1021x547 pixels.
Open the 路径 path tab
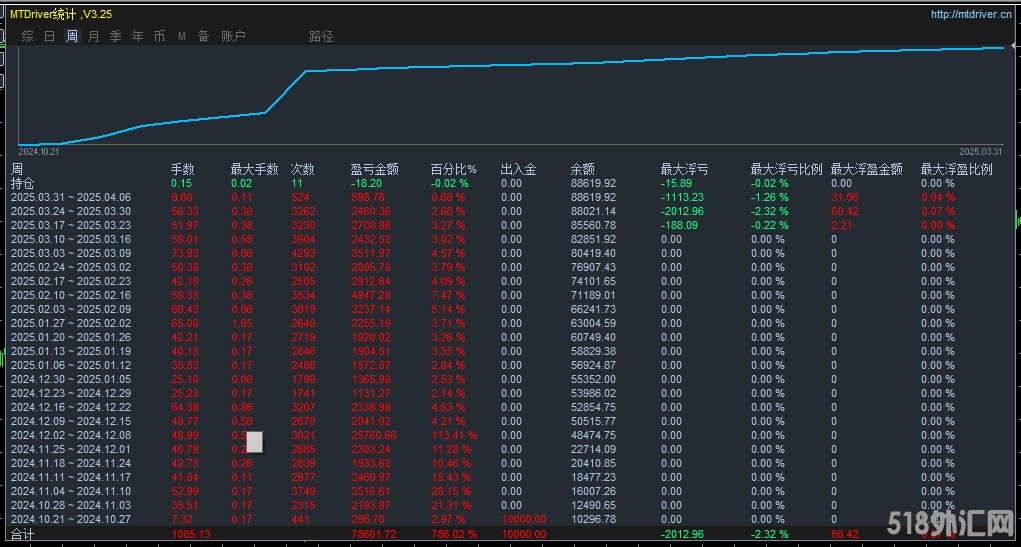tap(321, 36)
